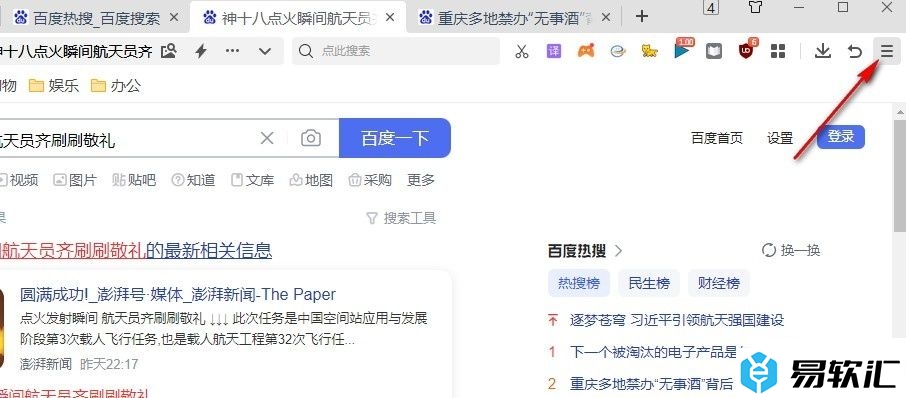Image resolution: width=906 pixels, height=398 pixels.
Task: Click the uBlock Origin shield icon
Action: tap(746, 51)
